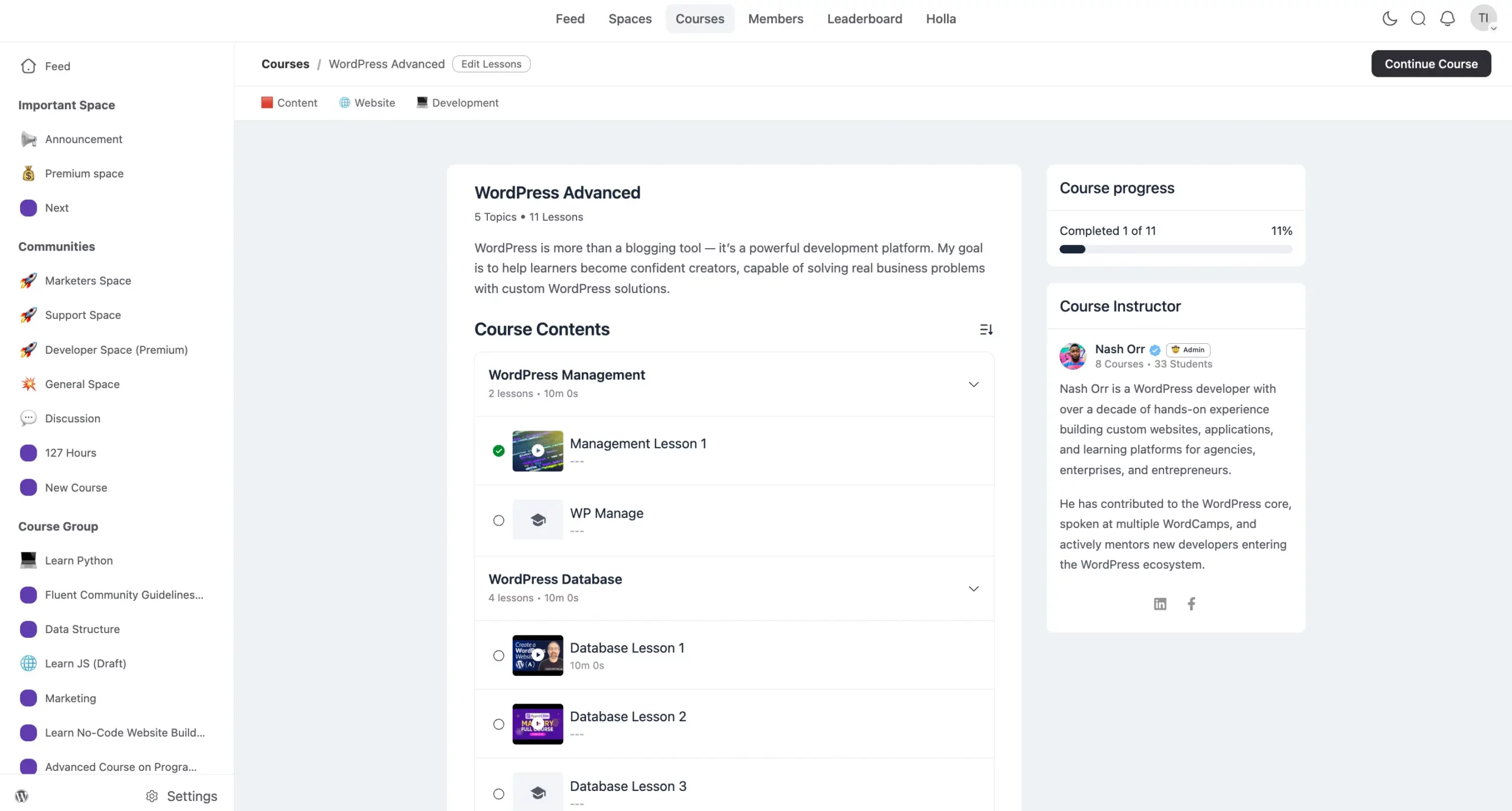Open Leaderboard in top navigation
Image resolution: width=1512 pixels, height=811 pixels.
[x=864, y=18]
